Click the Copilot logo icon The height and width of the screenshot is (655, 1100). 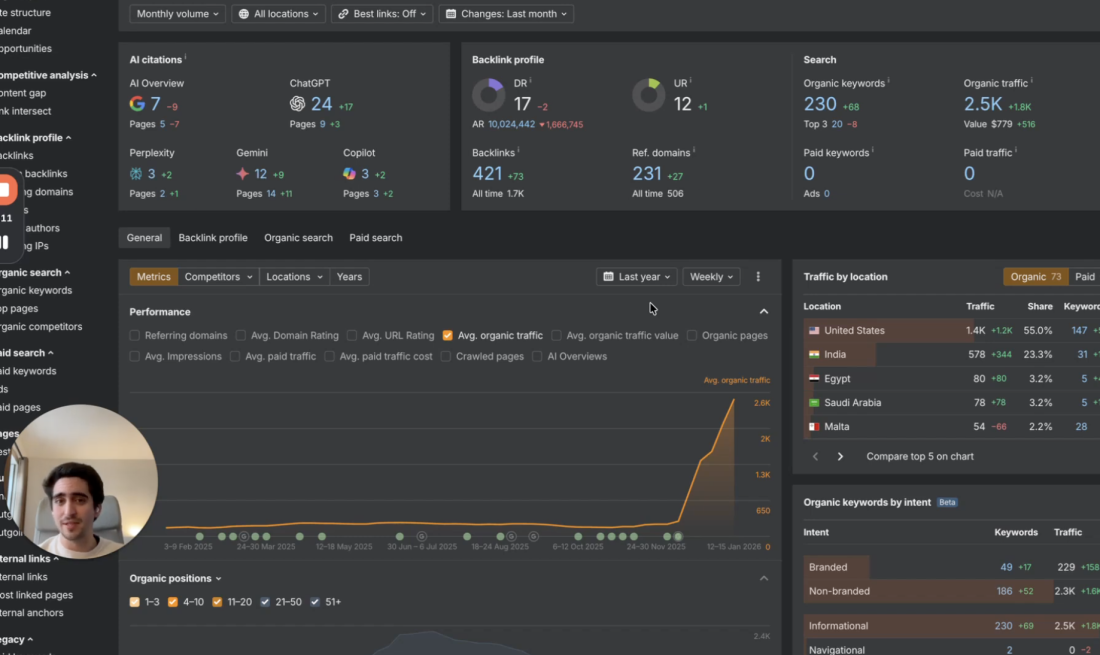point(349,174)
